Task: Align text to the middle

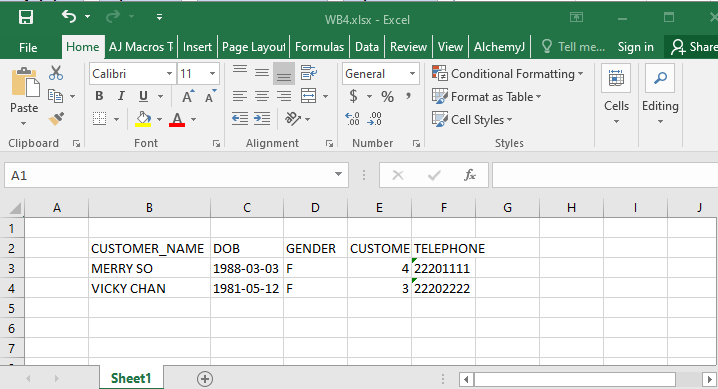Action: 261,74
